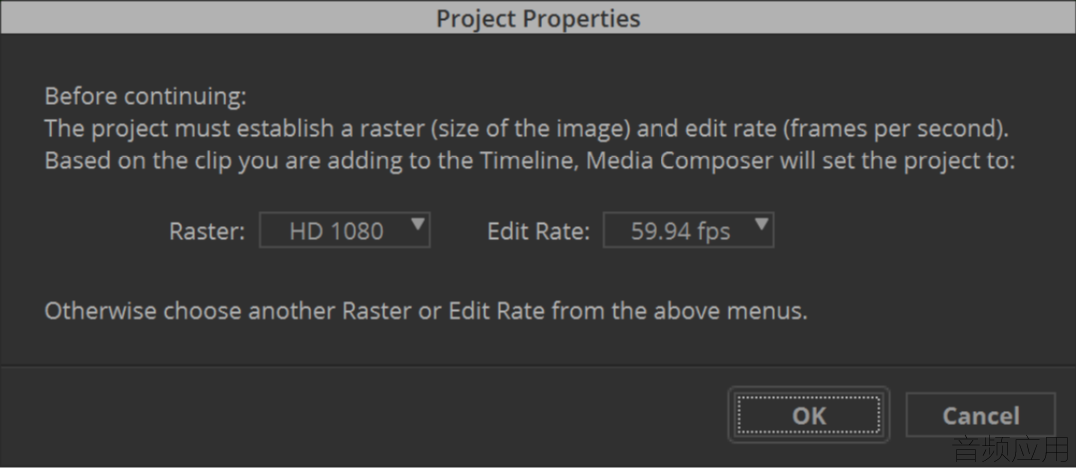The width and height of the screenshot is (1076, 468).
Task: Click the "59.94 fps" value text
Action: pyautogui.click(x=680, y=231)
